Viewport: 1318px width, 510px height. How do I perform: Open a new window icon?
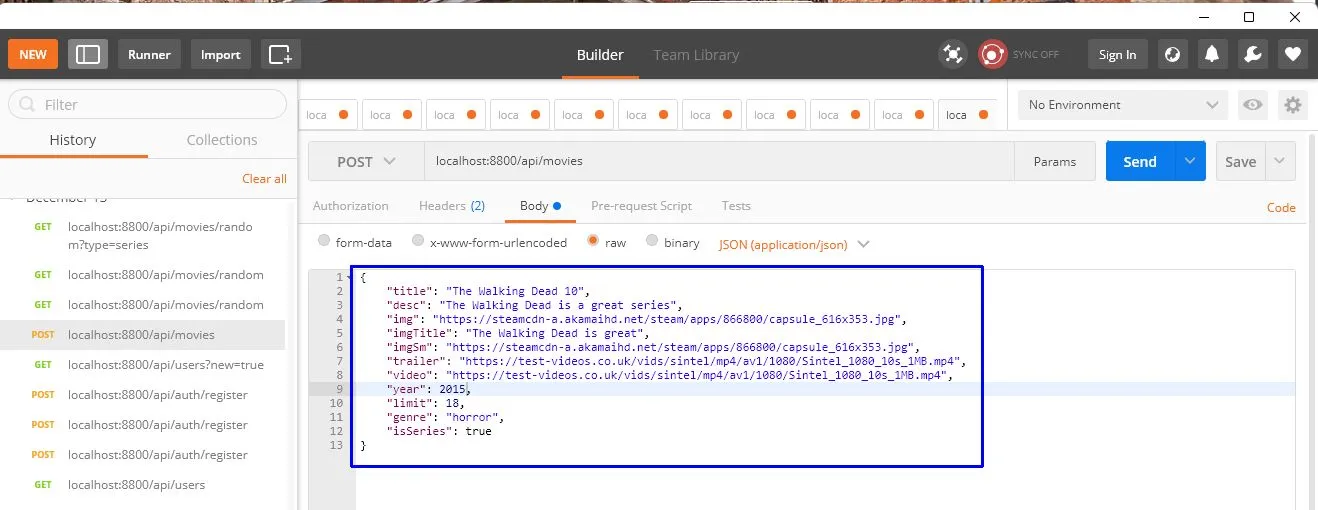[x=281, y=54]
